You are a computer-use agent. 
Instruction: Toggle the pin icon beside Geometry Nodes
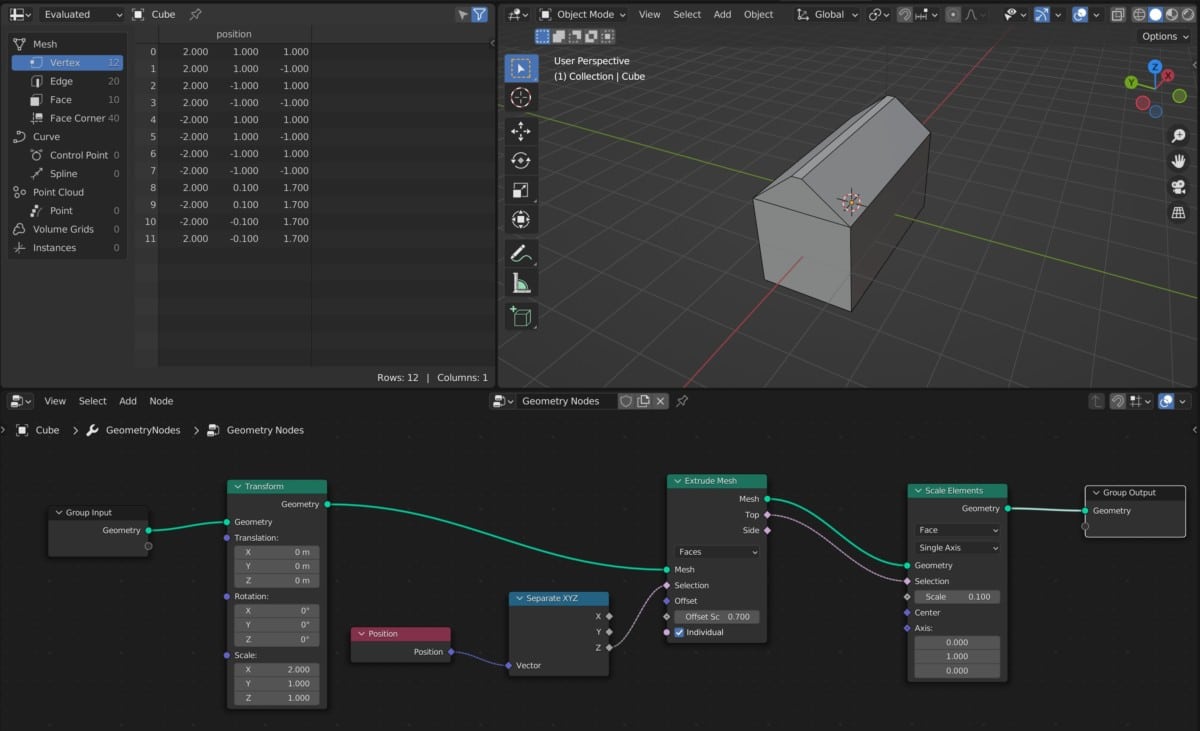(682, 401)
